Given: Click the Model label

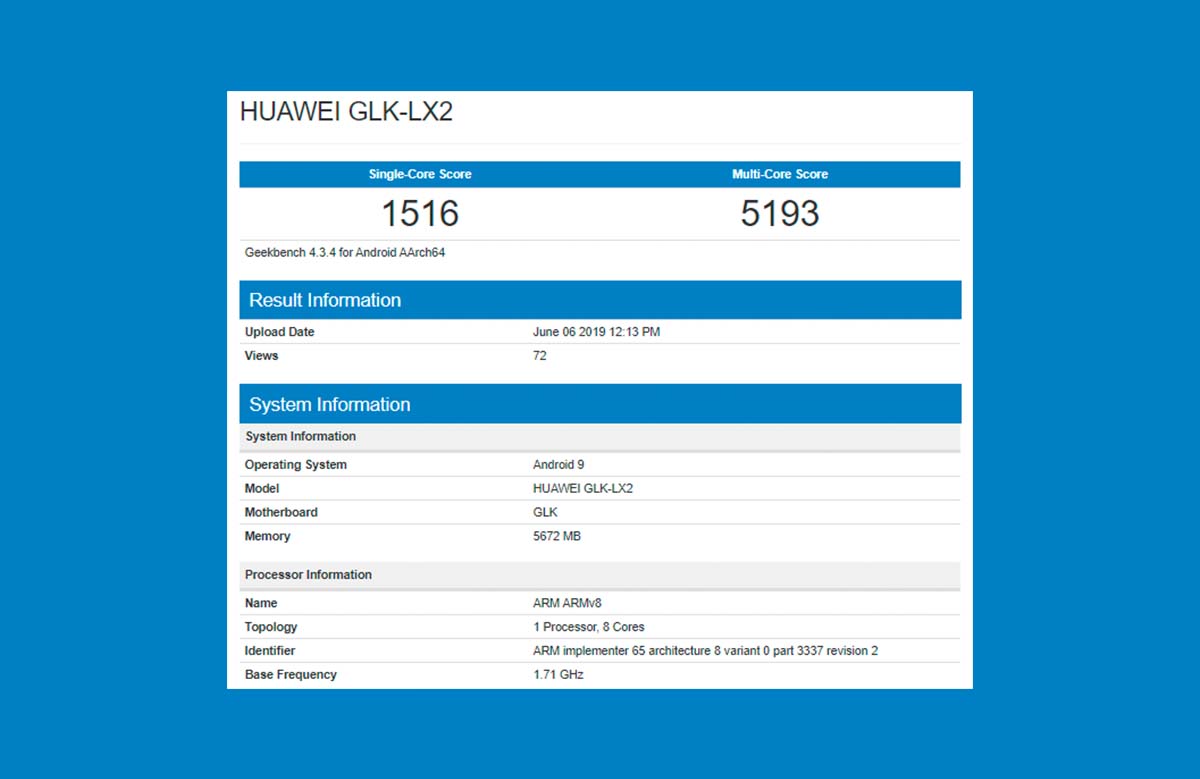Looking at the screenshot, I should 262,489.
